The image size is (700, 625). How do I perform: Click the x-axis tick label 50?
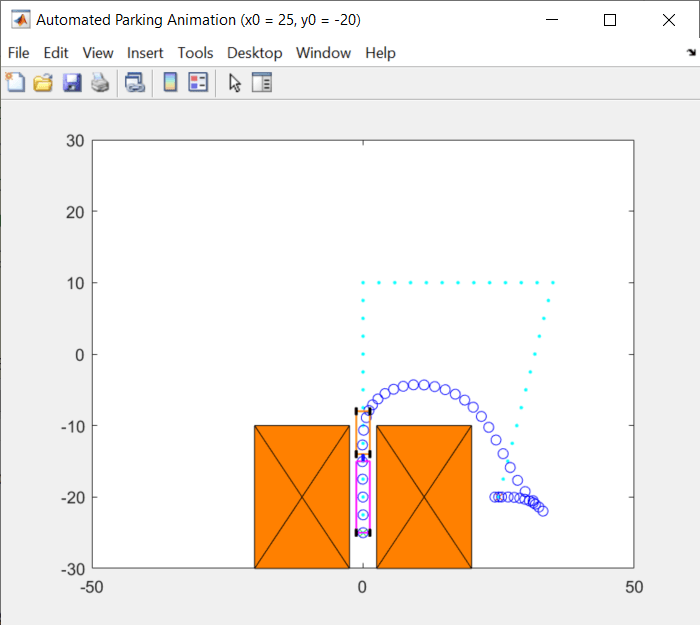[634, 587]
